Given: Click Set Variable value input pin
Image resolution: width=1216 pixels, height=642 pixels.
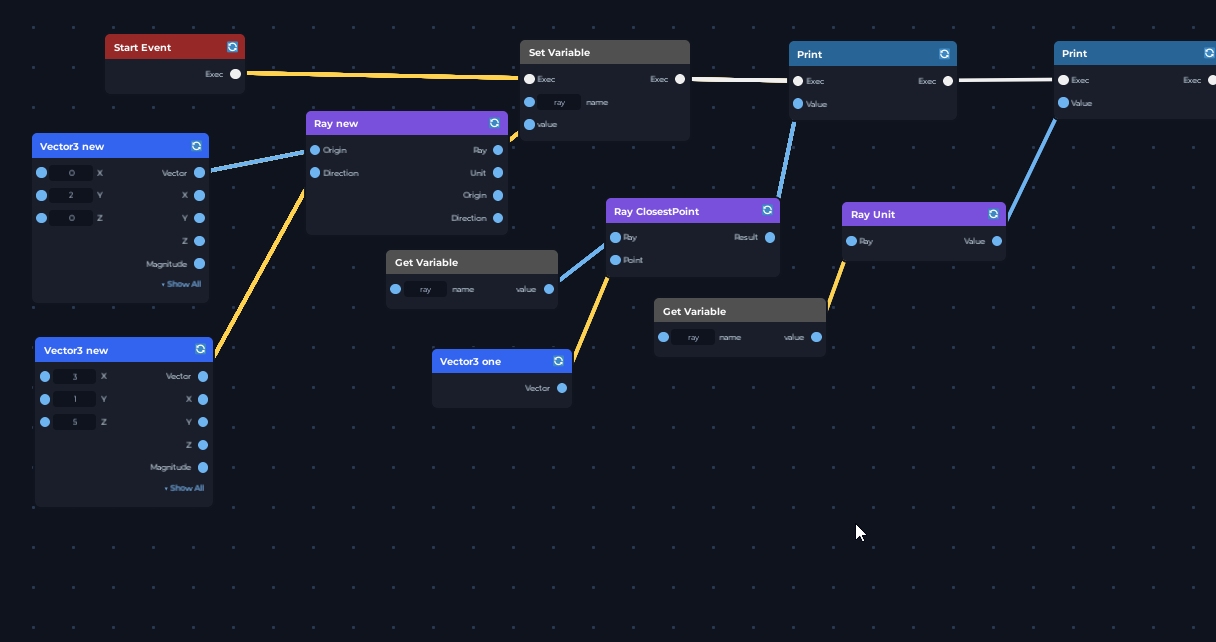Looking at the screenshot, I should (529, 124).
